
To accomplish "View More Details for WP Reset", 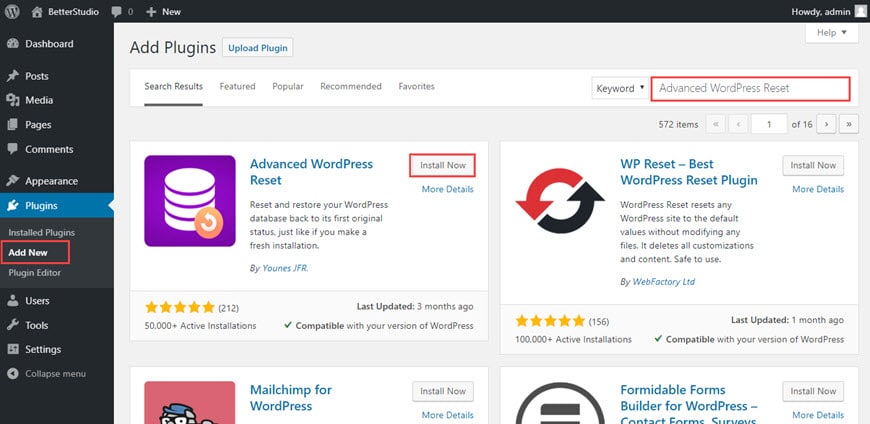I will [818, 189].
